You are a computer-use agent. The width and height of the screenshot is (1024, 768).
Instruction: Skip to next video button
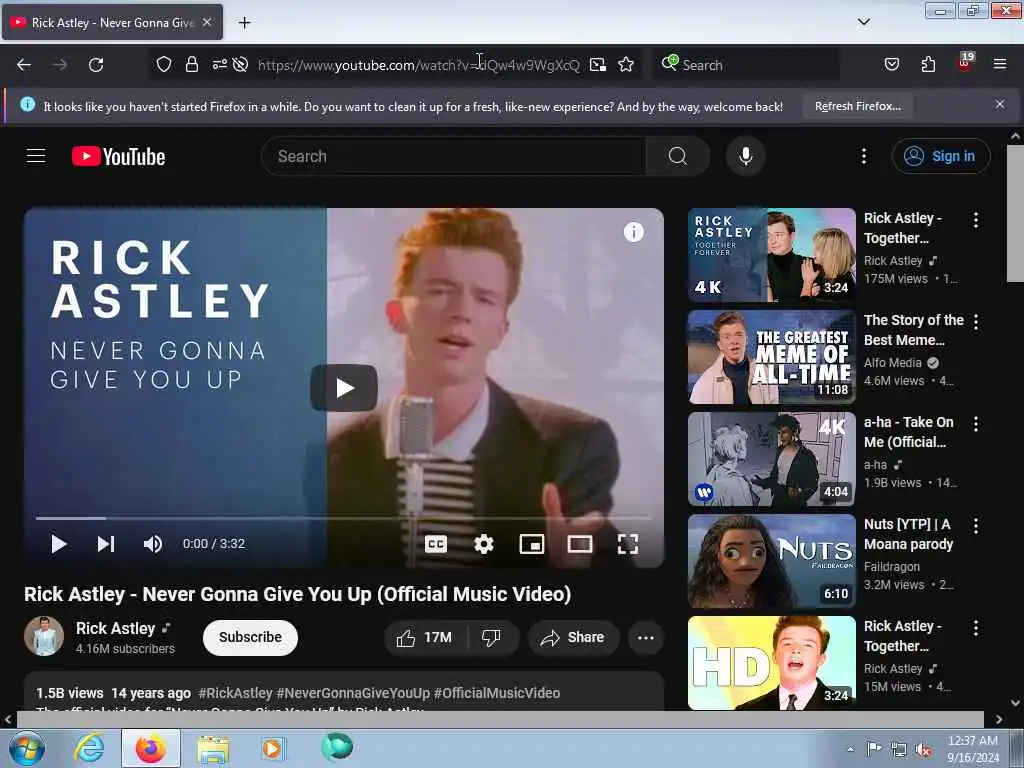(x=106, y=544)
